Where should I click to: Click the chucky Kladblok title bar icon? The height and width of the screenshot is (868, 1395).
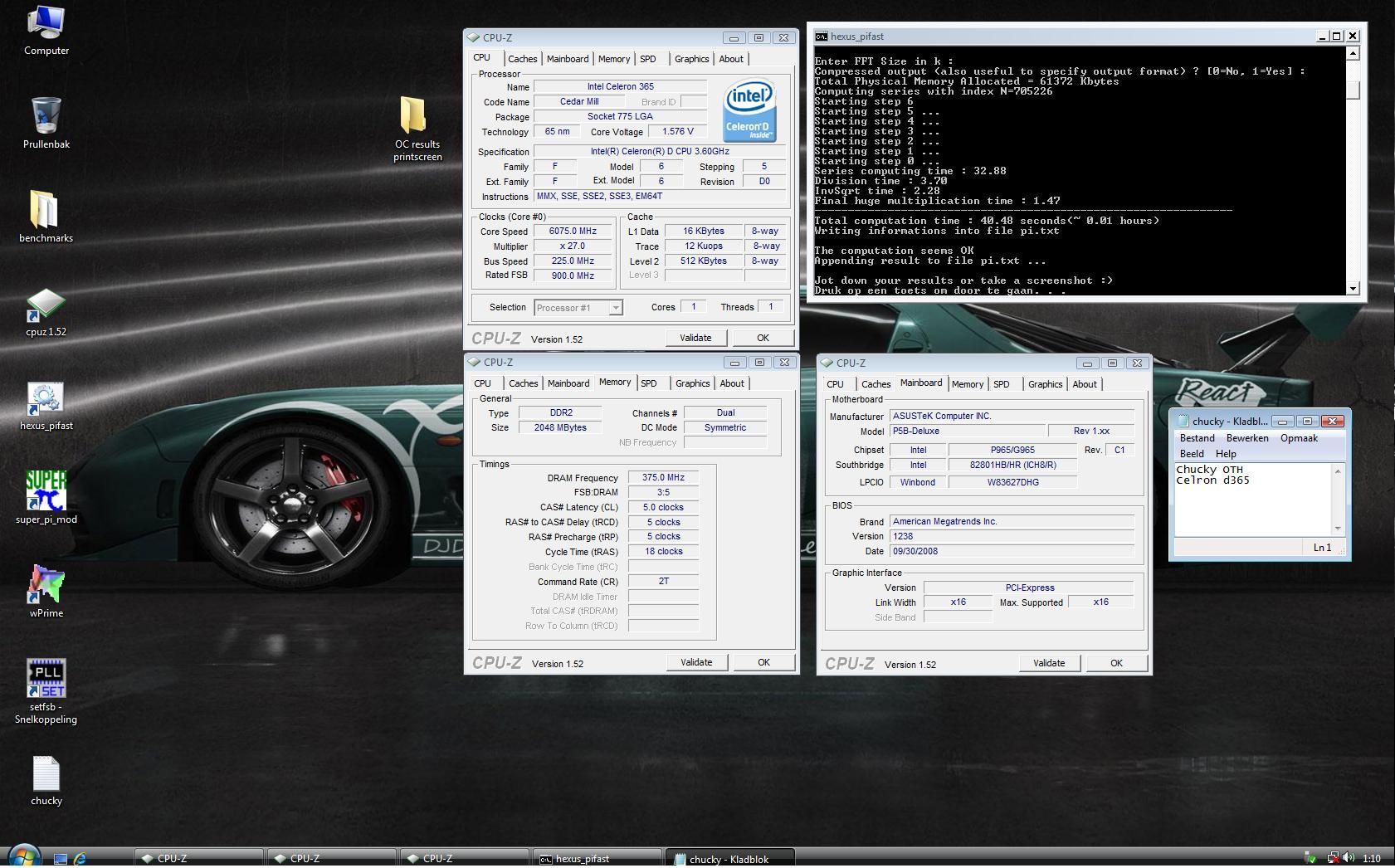[1183, 421]
